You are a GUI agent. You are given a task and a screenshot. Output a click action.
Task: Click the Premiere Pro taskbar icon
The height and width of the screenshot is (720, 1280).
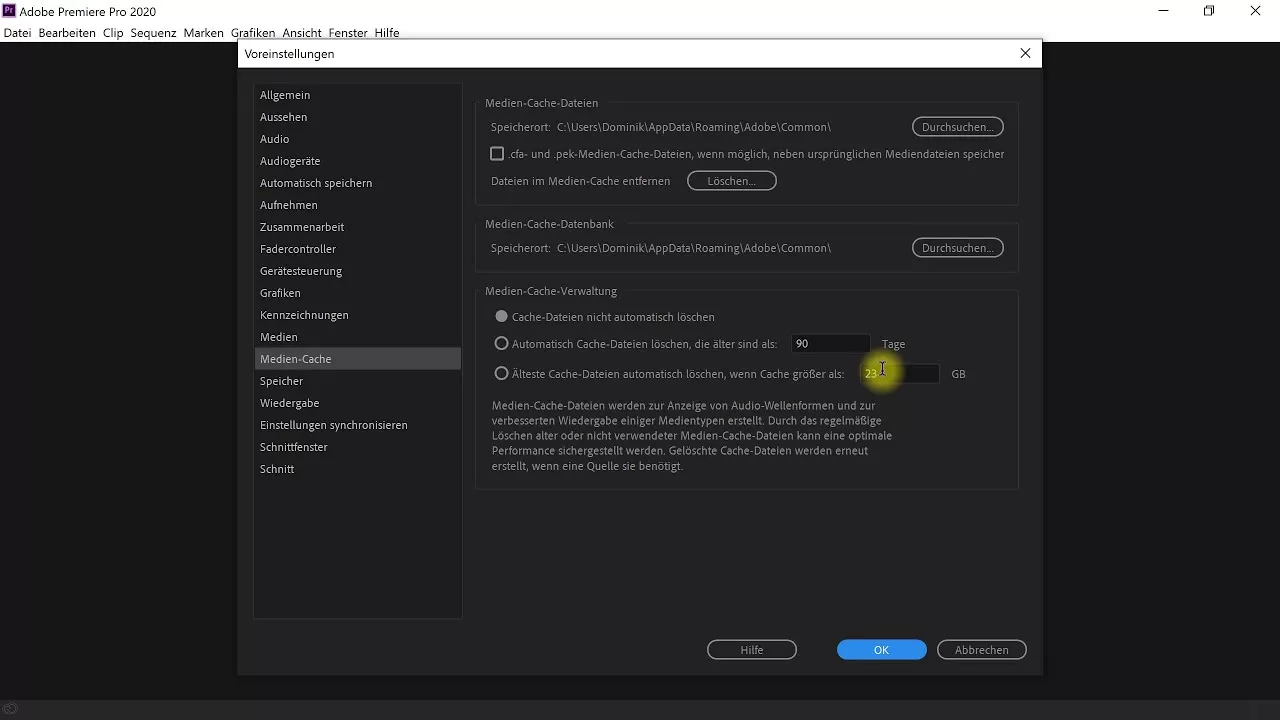(x=9, y=708)
